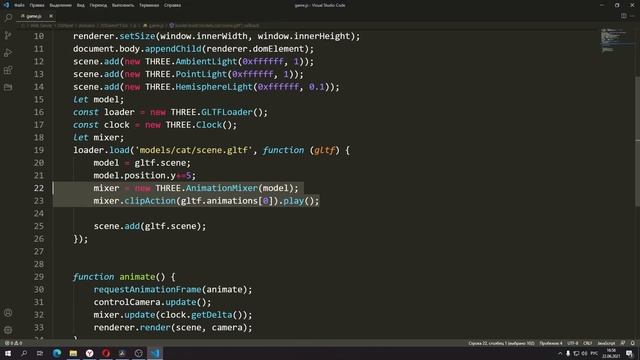
Task: Select JavaScript language mode in status bar
Action: click(x=606, y=343)
